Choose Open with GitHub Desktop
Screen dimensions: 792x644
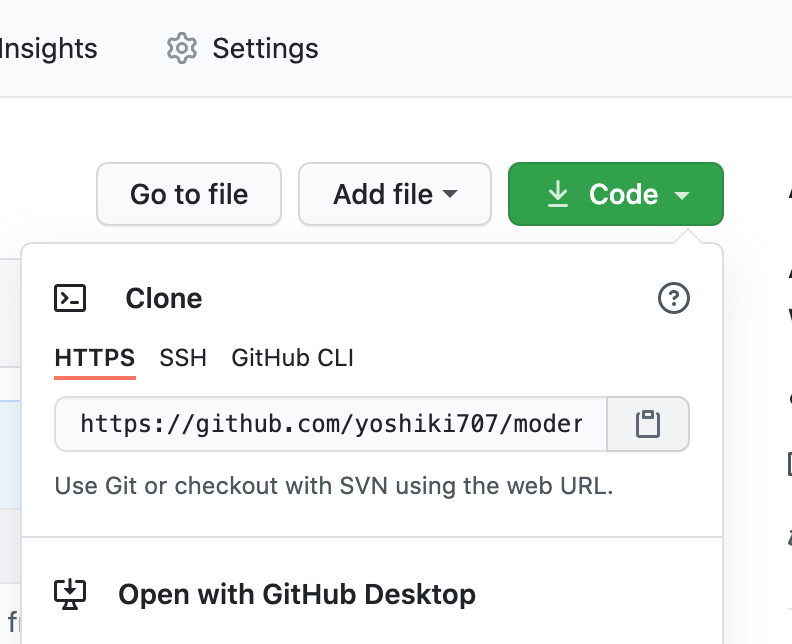297,595
